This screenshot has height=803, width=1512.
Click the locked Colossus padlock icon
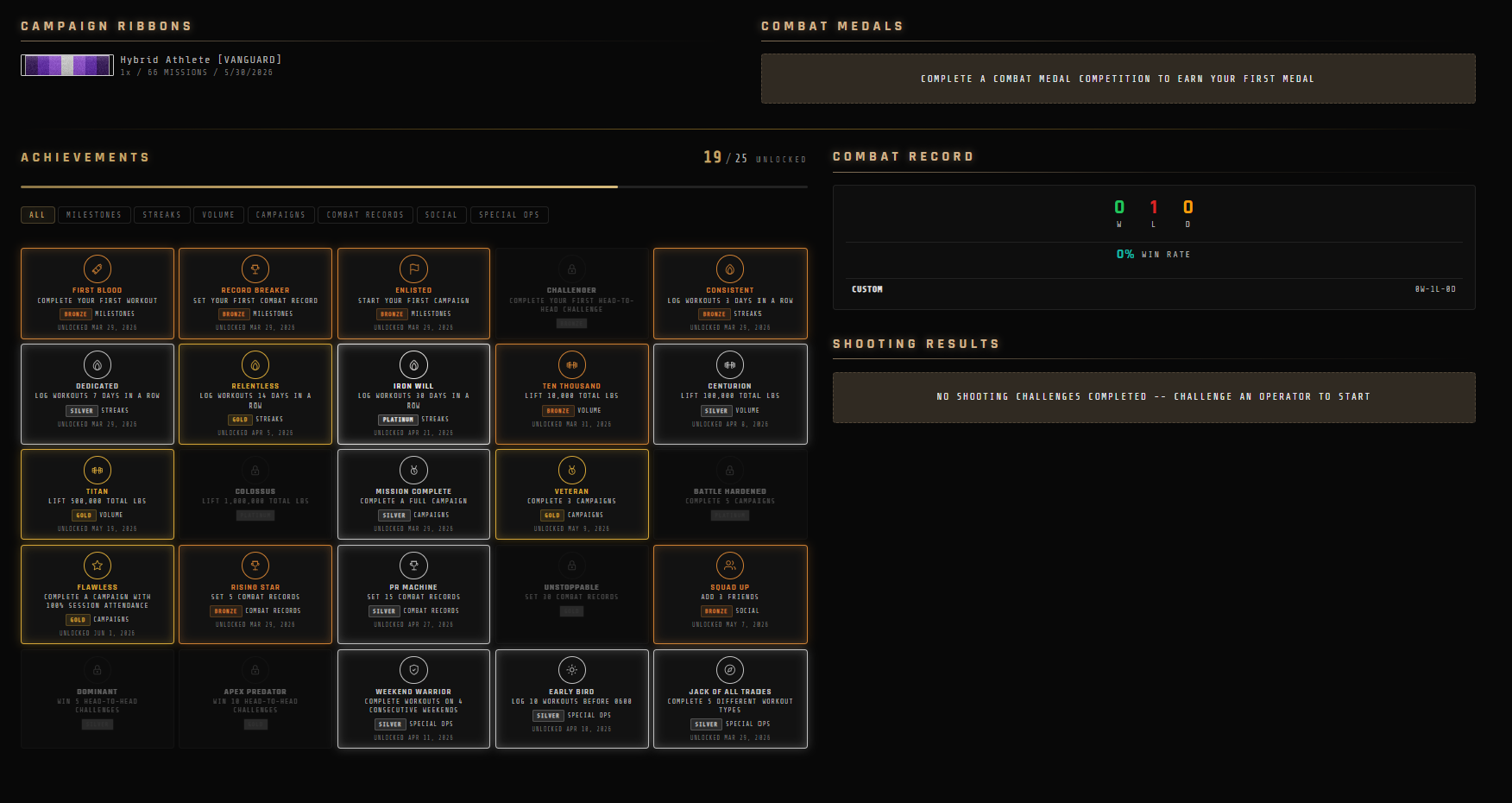pos(255,471)
